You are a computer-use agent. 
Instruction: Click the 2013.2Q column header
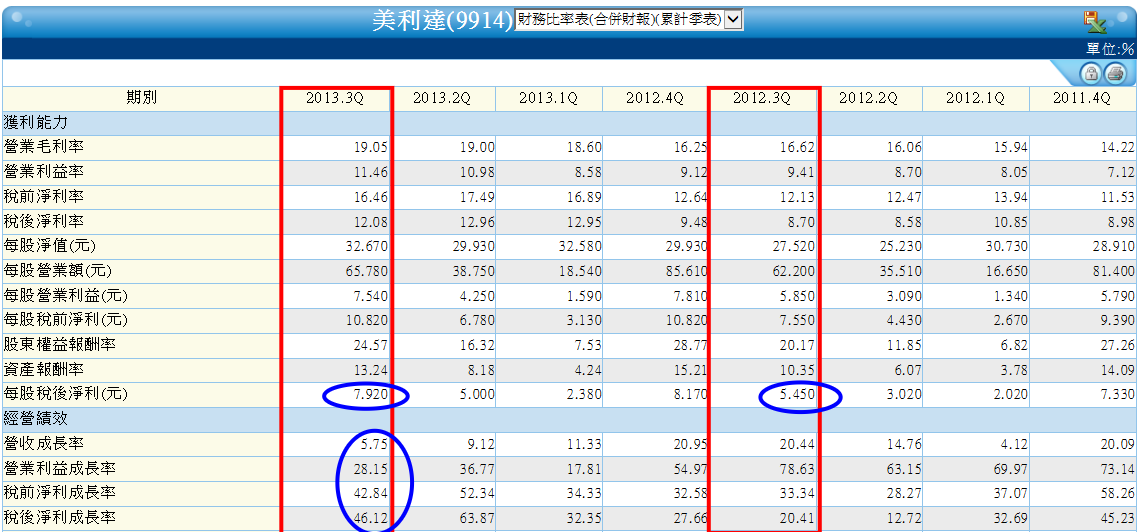click(x=442, y=99)
